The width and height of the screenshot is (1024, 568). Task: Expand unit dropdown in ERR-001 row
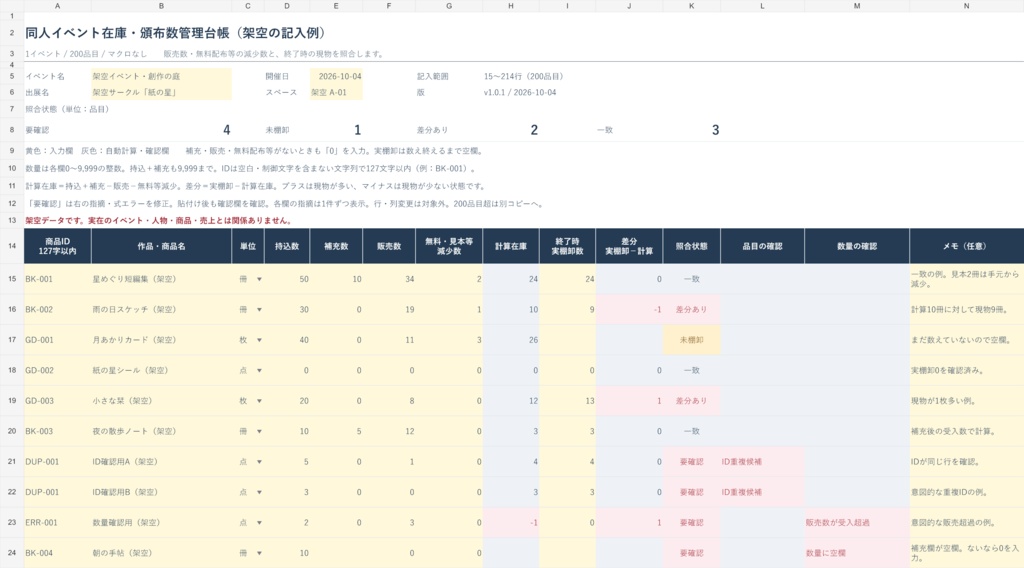(259, 523)
